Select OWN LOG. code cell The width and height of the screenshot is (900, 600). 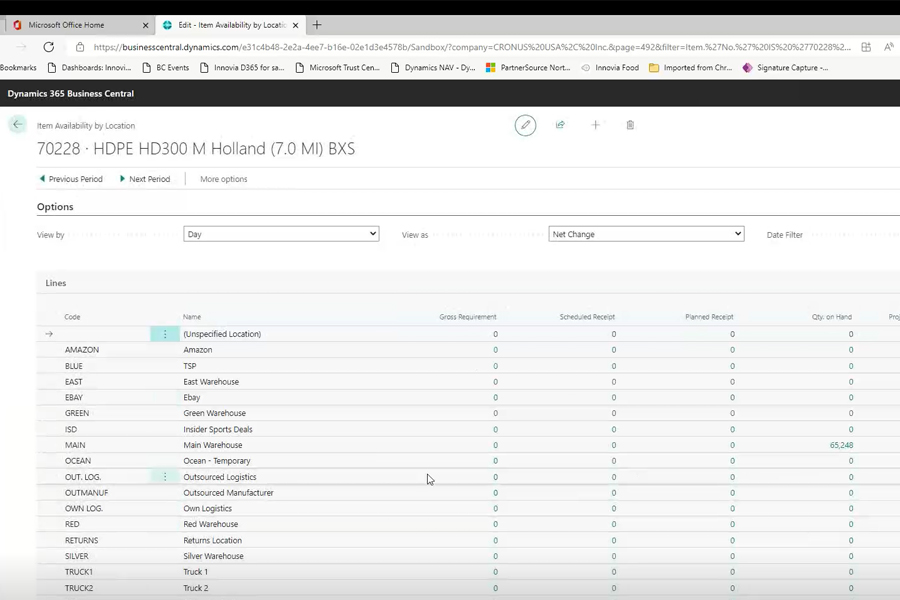tap(84, 509)
